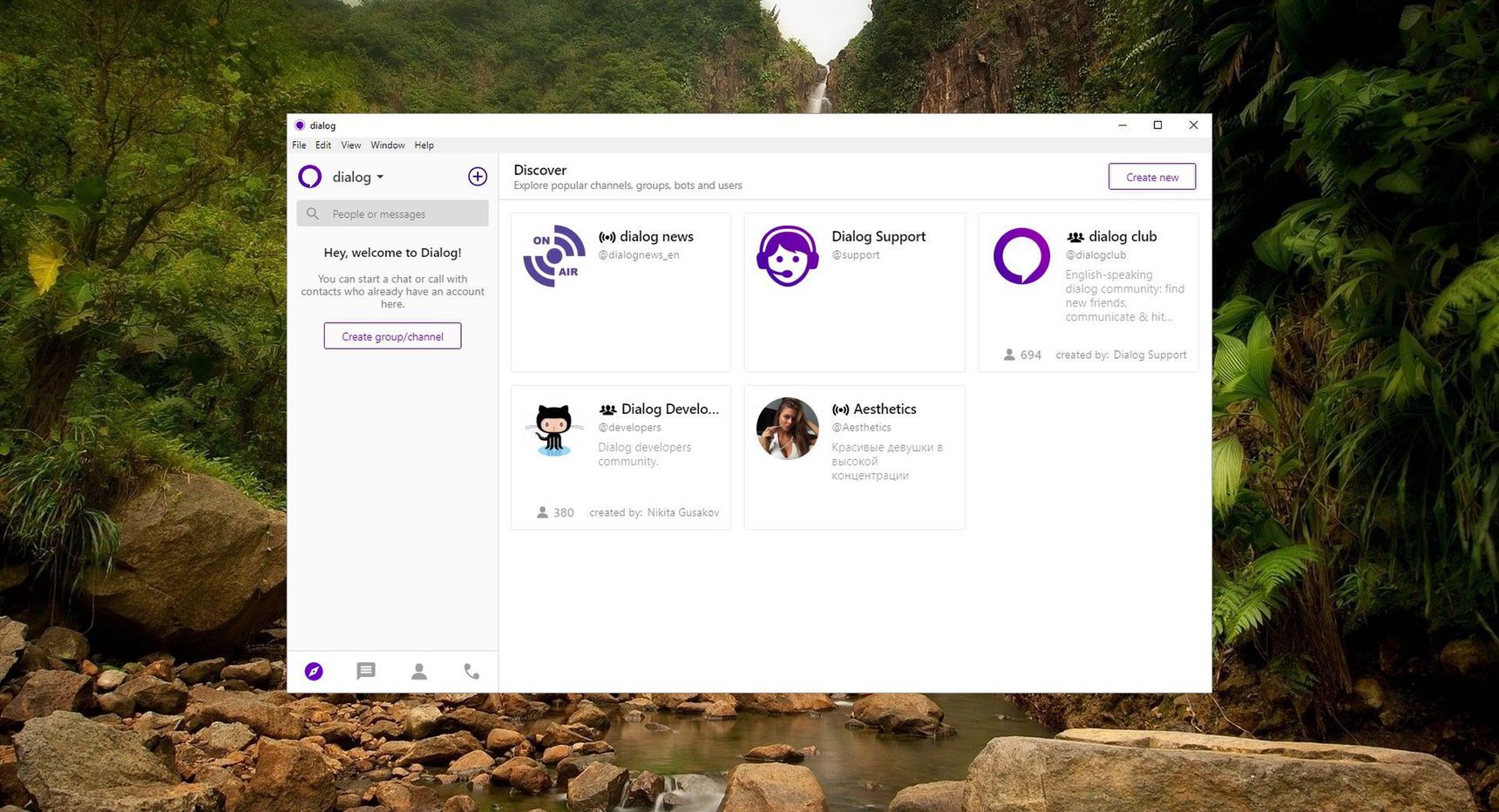Click member count icon showing 380
This screenshot has width=1499, height=812.
(x=542, y=512)
